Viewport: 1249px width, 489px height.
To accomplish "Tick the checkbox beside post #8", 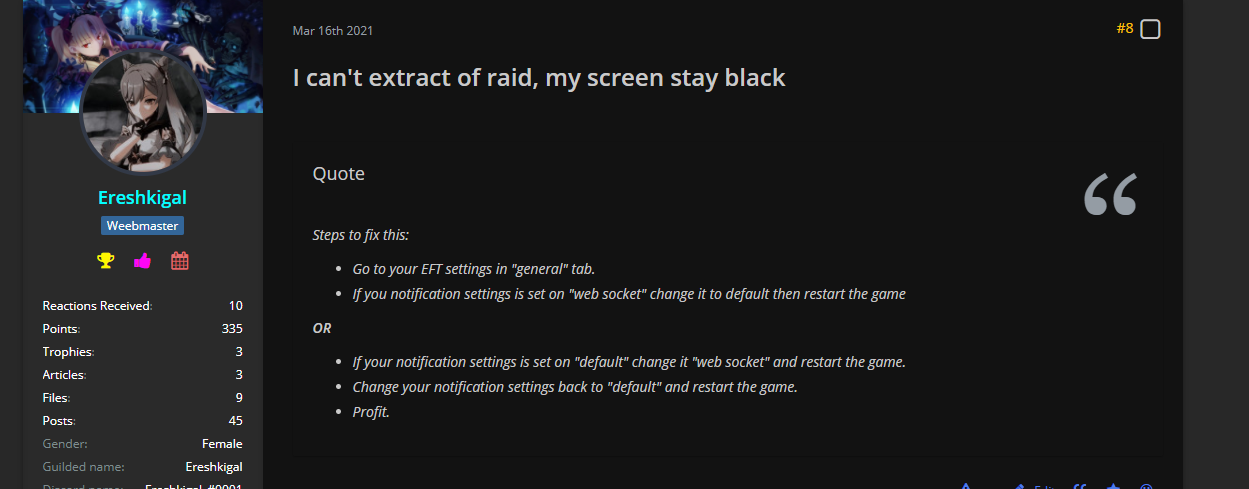I will (1150, 30).
